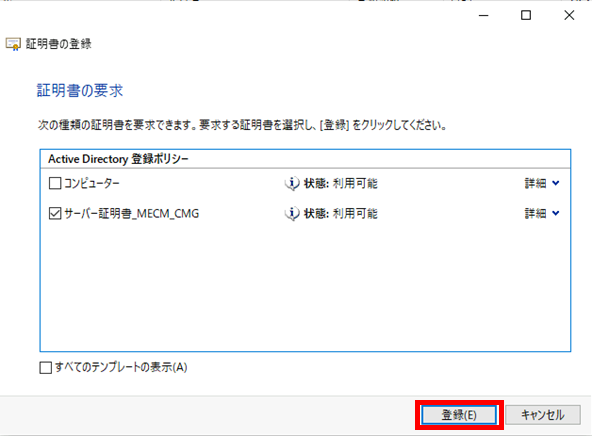Click the info icon beside コンピューター status
Viewport: 592px width, 436px height.
pos(292,183)
